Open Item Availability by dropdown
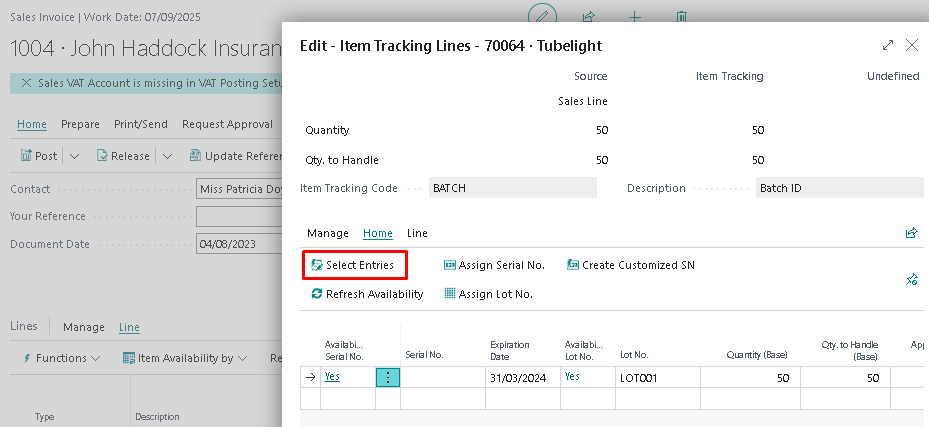 (178, 358)
